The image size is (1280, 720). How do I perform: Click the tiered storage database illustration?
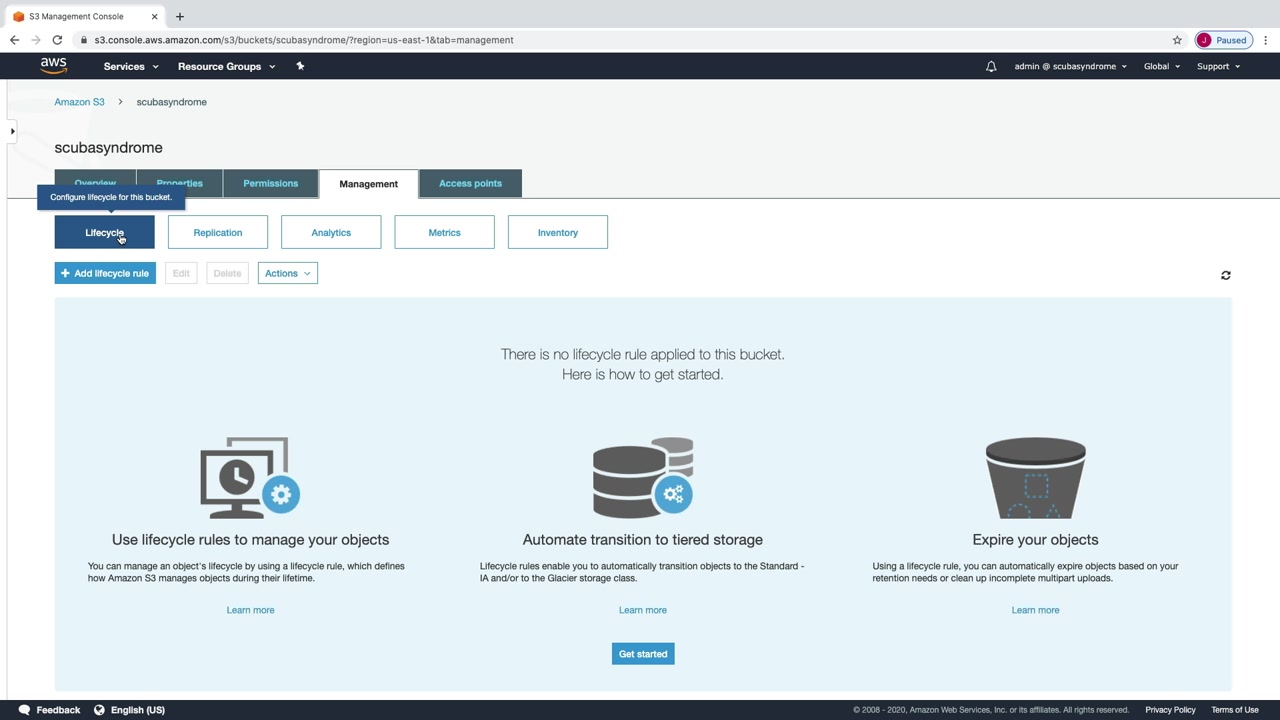(x=643, y=478)
